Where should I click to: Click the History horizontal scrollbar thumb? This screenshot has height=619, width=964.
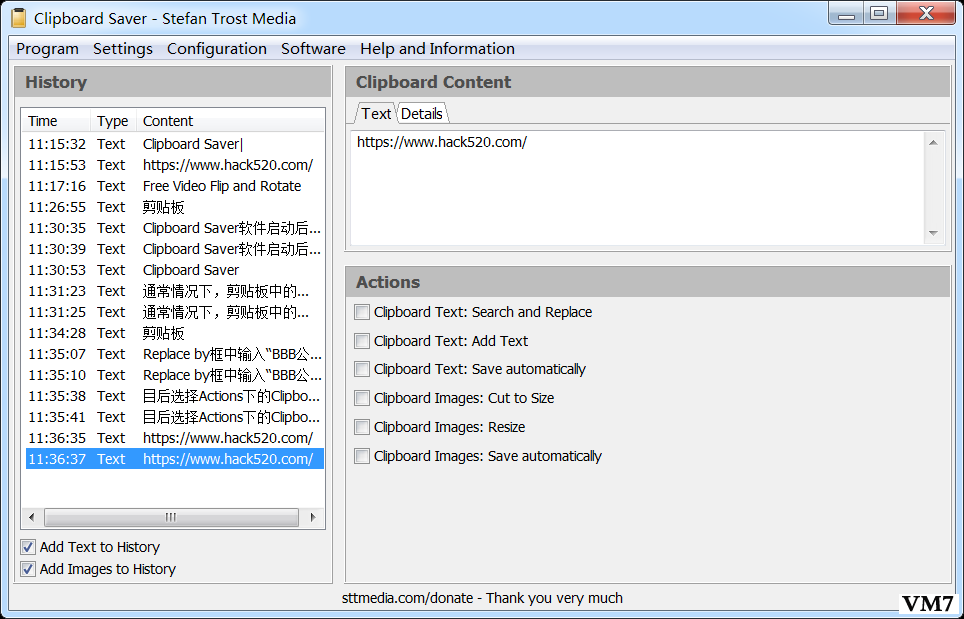[171, 518]
